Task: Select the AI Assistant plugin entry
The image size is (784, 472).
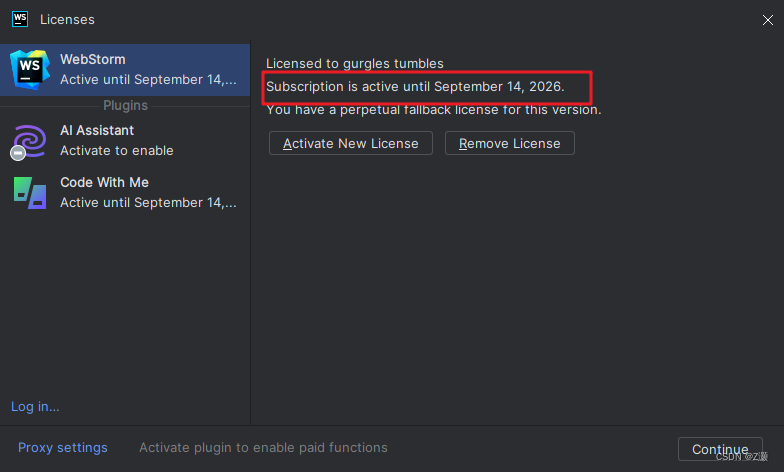Action: (x=125, y=140)
